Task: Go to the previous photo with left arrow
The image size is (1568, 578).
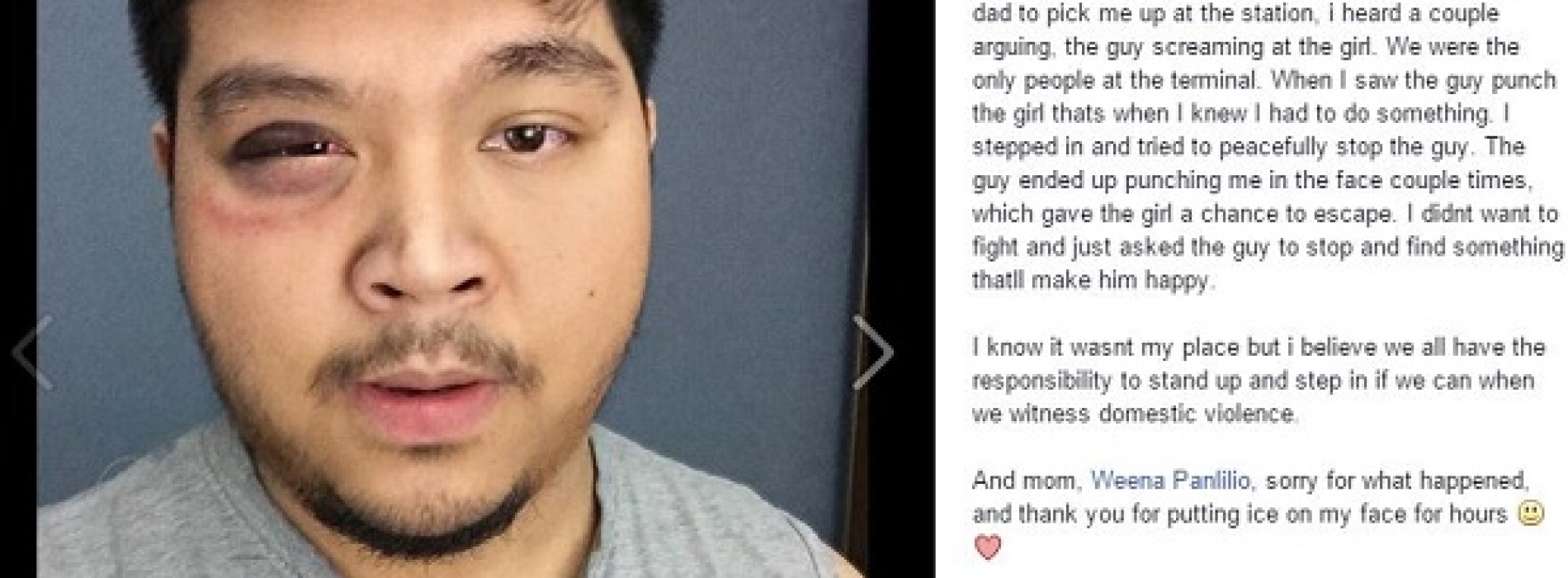Action: pos(33,353)
